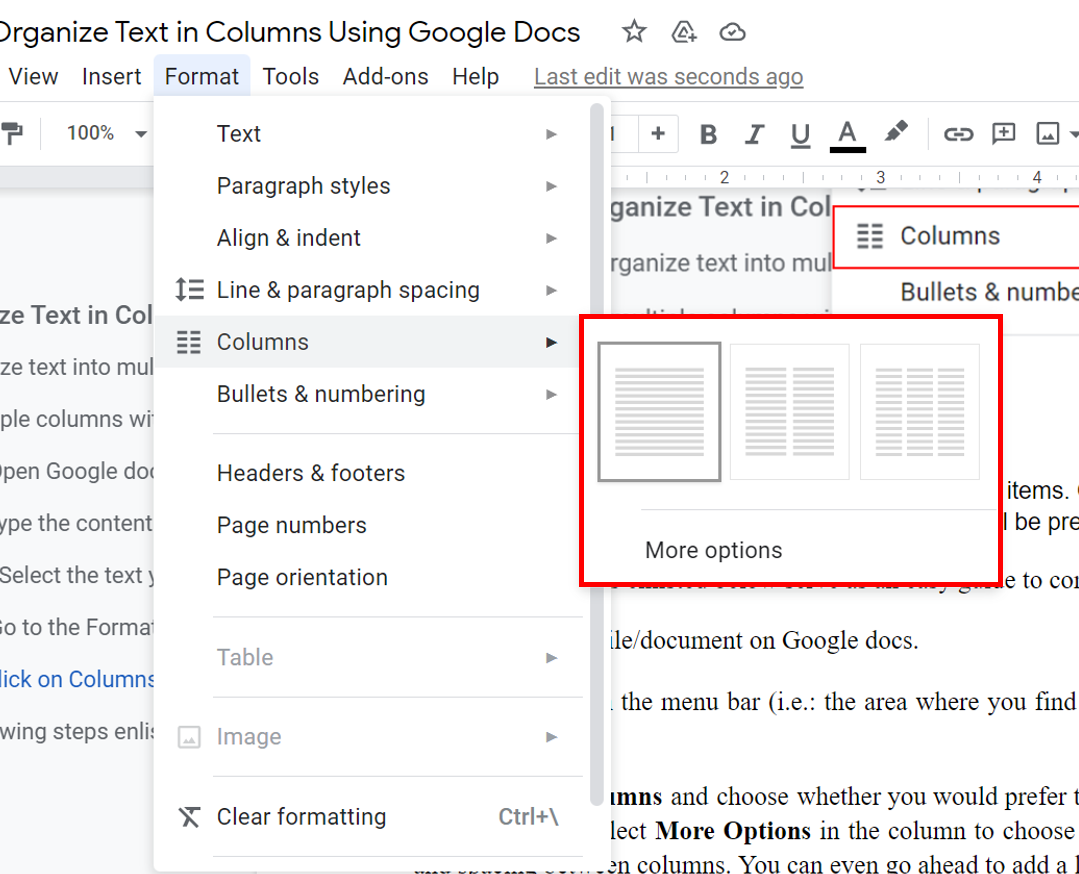Click the 'lick on Columns' outline link

tap(76, 679)
